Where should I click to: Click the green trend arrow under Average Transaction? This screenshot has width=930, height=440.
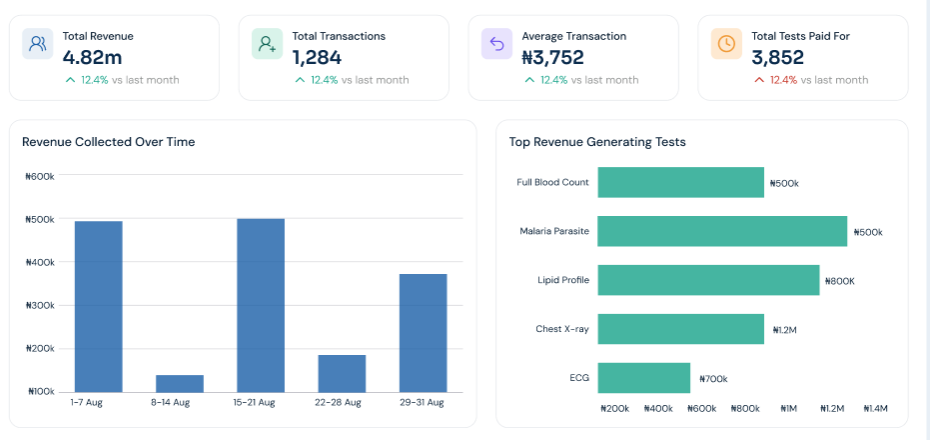[529, 80]
